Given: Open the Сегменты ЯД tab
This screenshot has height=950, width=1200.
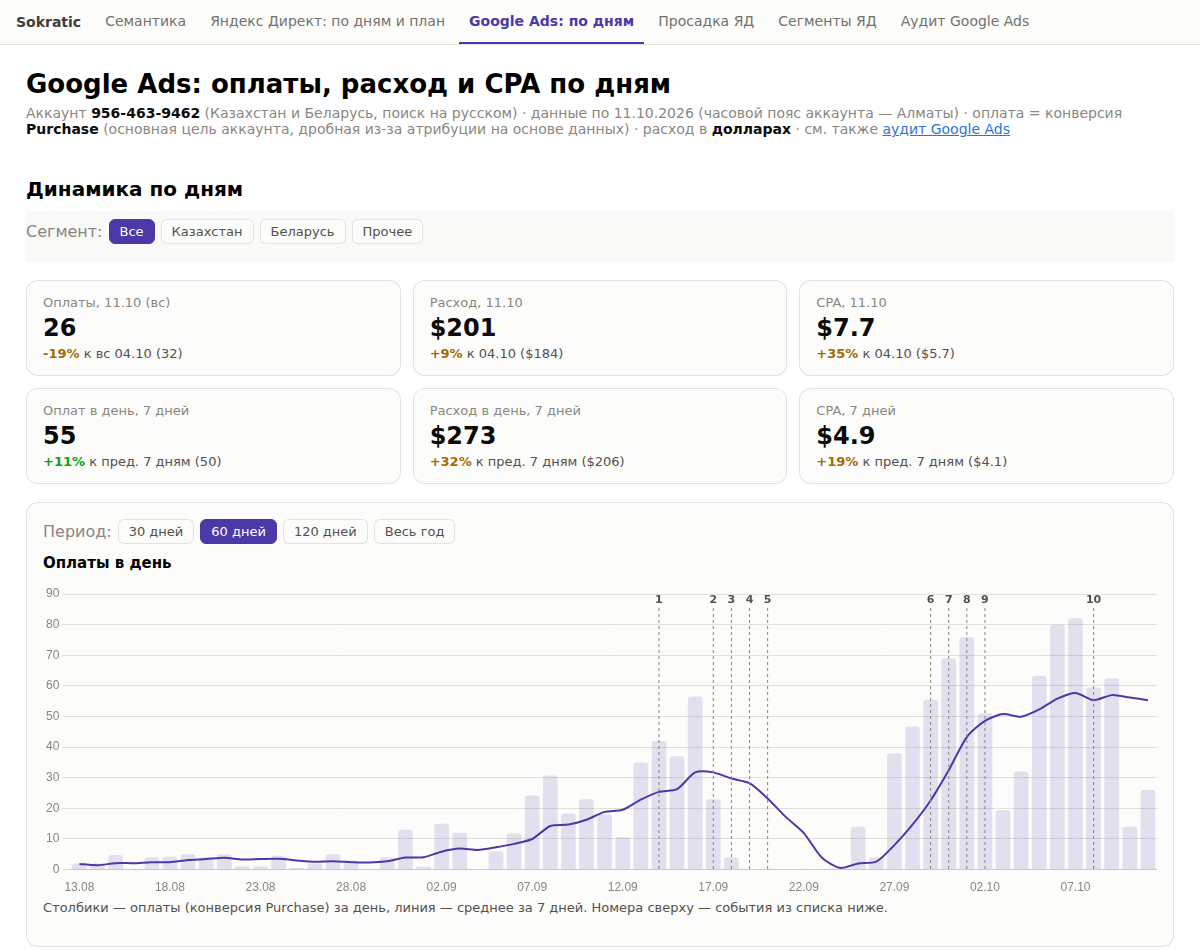Looking at the screenshot, I should (827, 21).
